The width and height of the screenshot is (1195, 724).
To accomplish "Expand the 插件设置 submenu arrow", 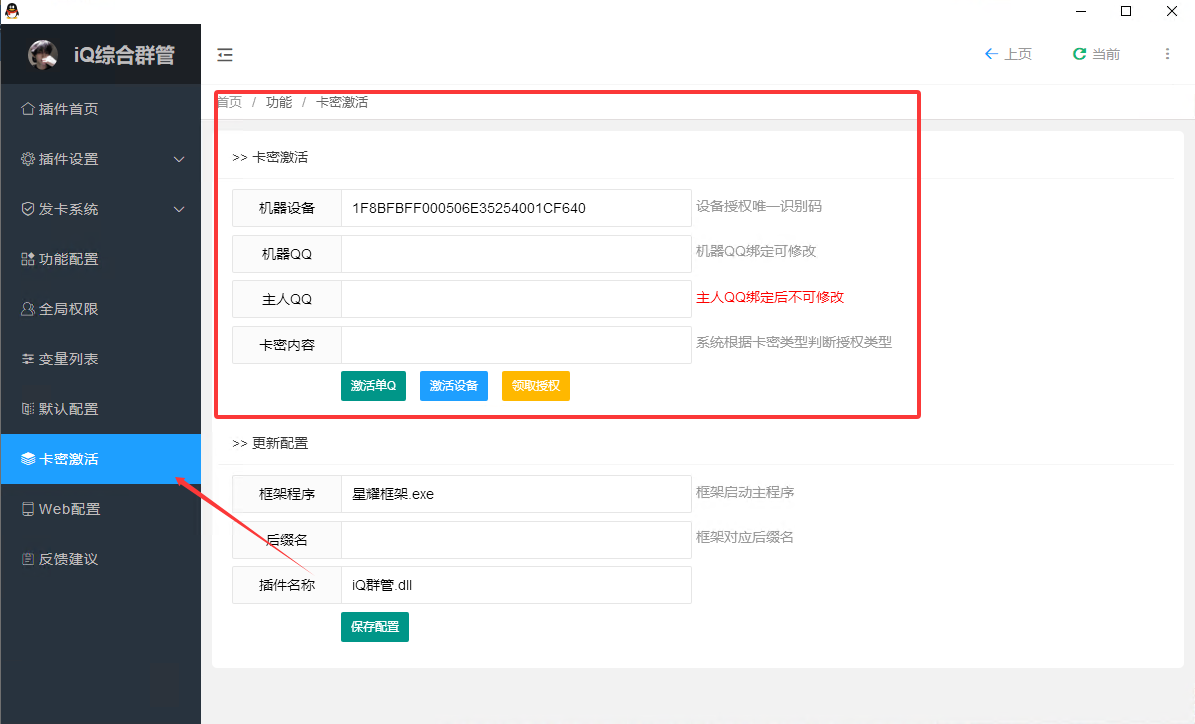I will 179,159.
